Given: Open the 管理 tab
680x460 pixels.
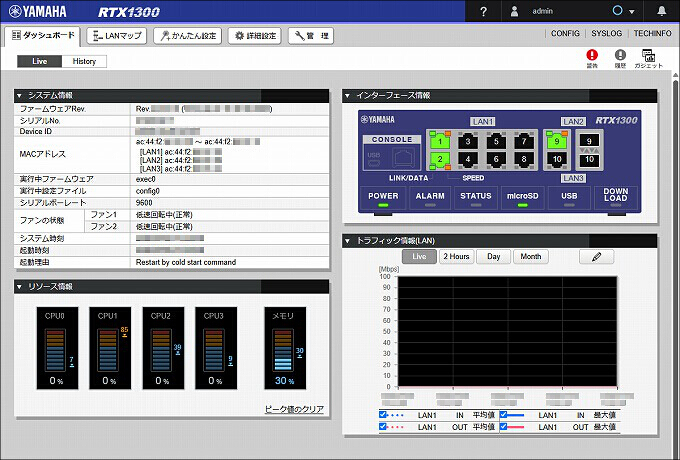Looking at the screenshot, I should coord(311,36).
